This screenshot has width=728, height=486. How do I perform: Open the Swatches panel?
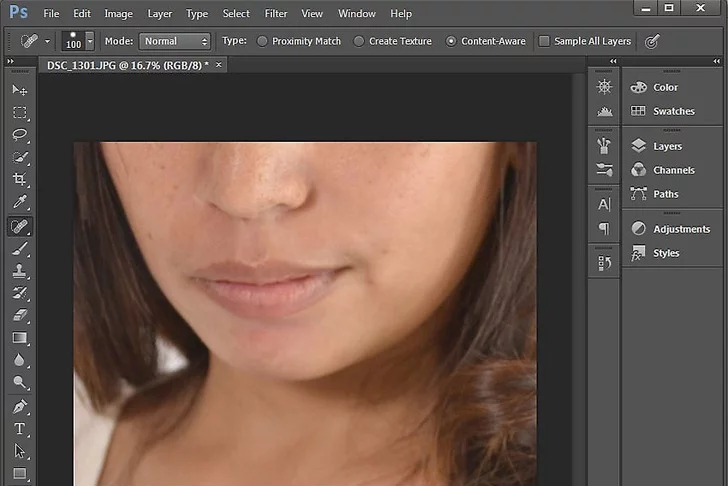coord(673,111)
